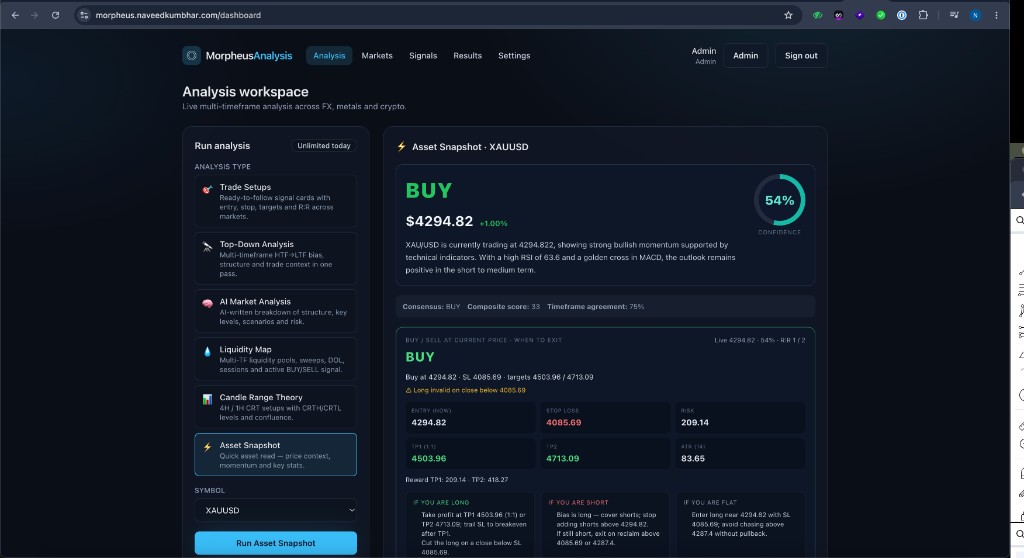
Task: Click the browser forward arrow
Action: (35, 15)
